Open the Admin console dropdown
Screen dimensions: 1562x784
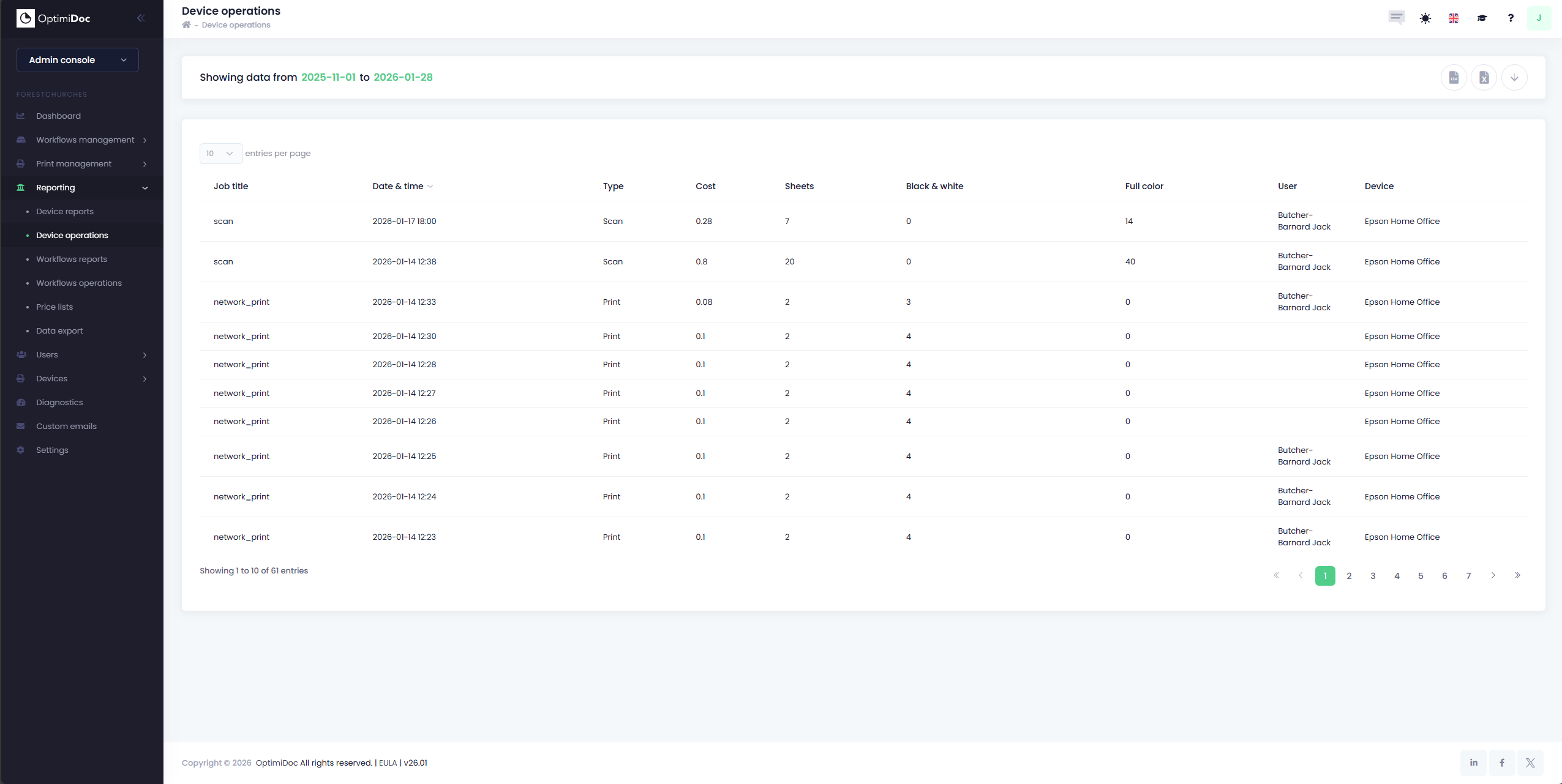click(78, 60)
